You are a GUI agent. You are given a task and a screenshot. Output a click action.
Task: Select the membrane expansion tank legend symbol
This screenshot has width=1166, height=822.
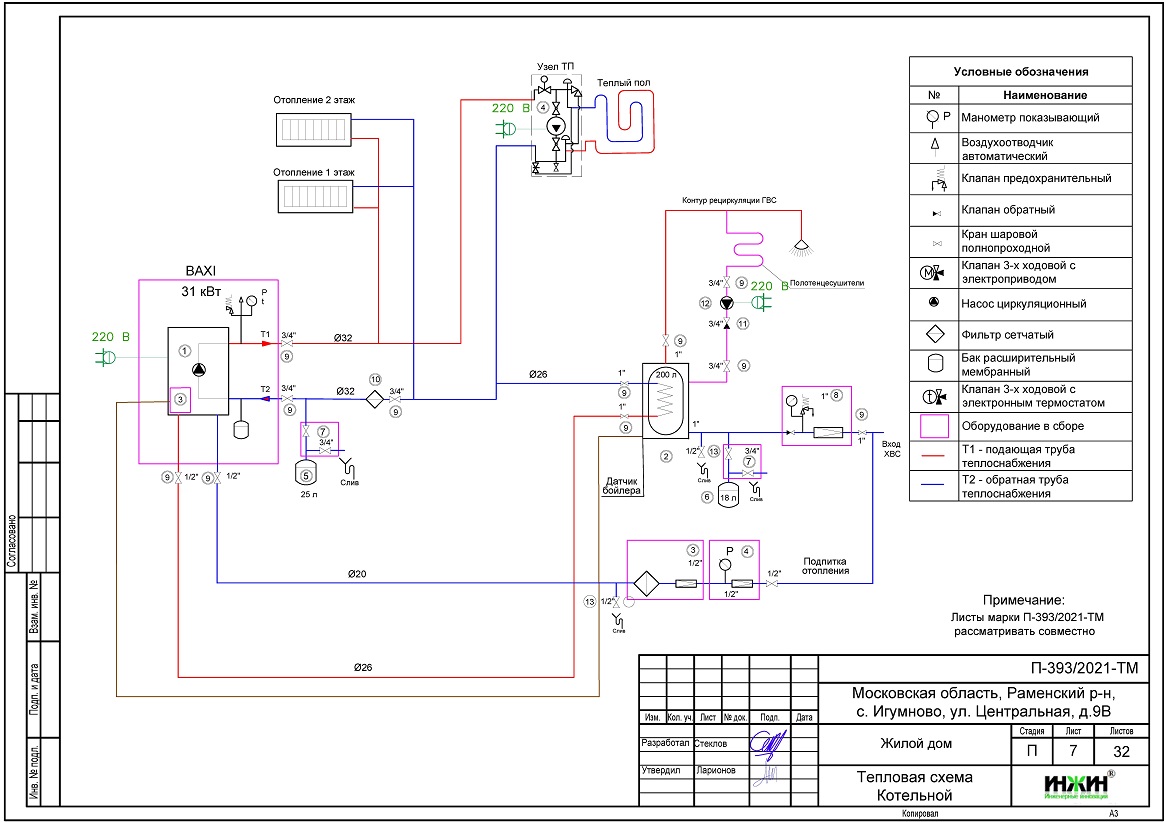[x=934, y=363]
